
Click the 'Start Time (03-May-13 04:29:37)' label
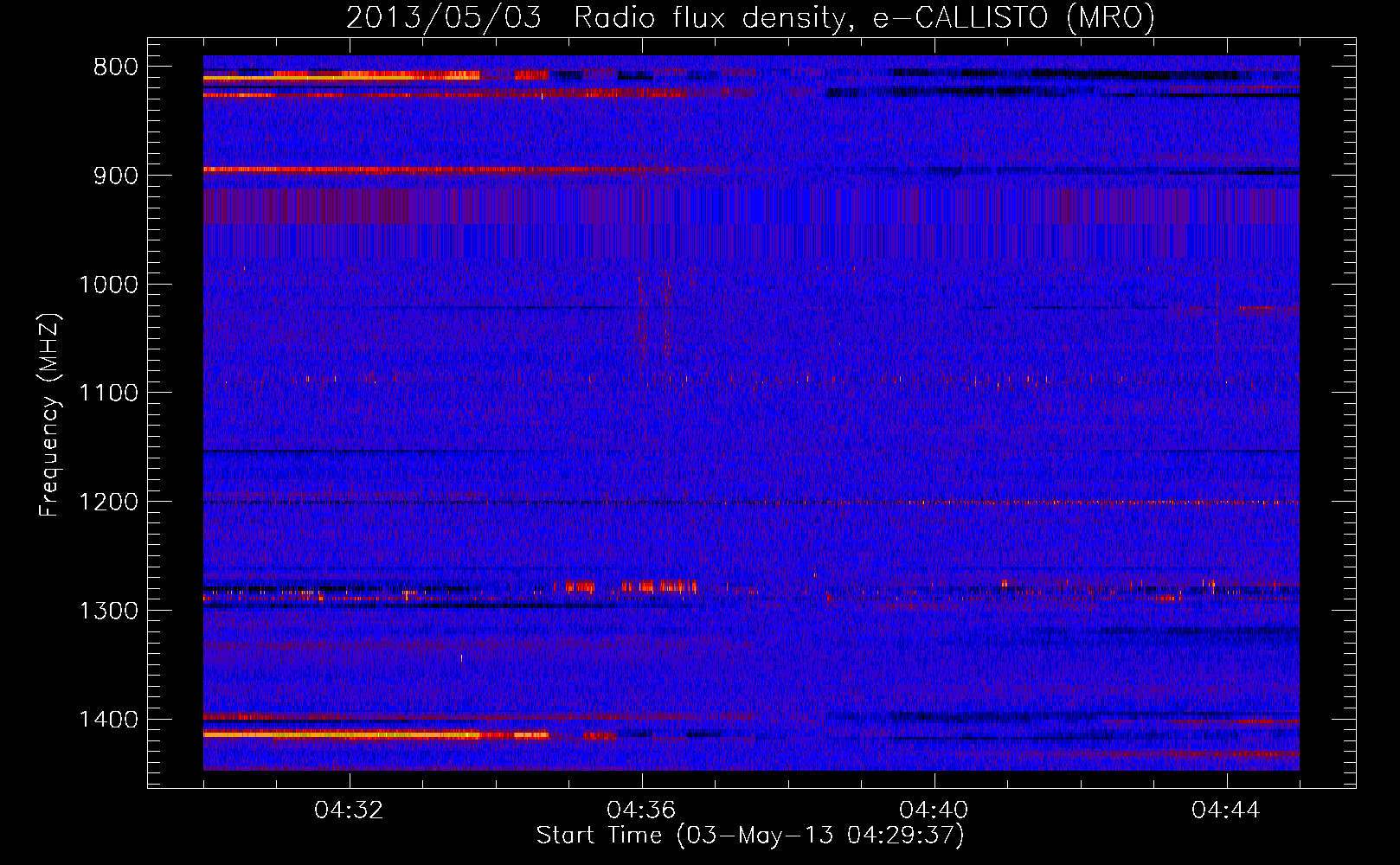pyautogui.click(x=750, y=836)
